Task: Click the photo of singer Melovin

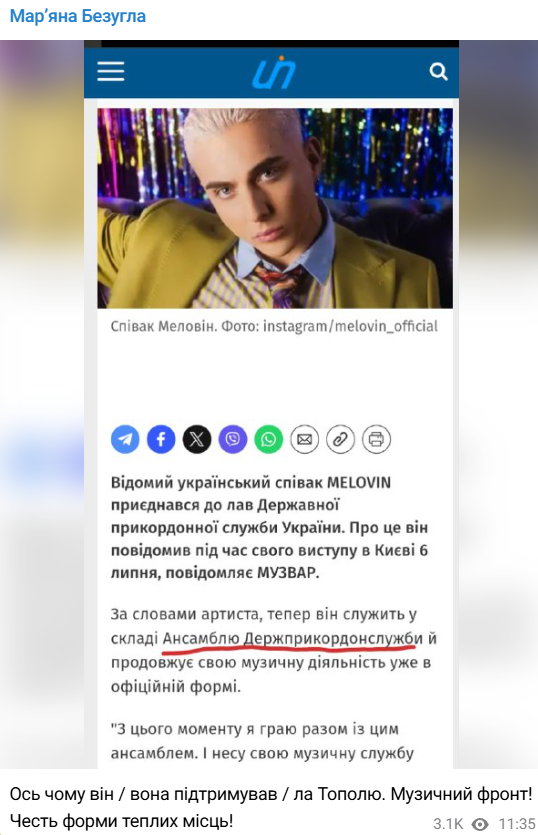Action: pyautogui.click(x=275, y=208)
